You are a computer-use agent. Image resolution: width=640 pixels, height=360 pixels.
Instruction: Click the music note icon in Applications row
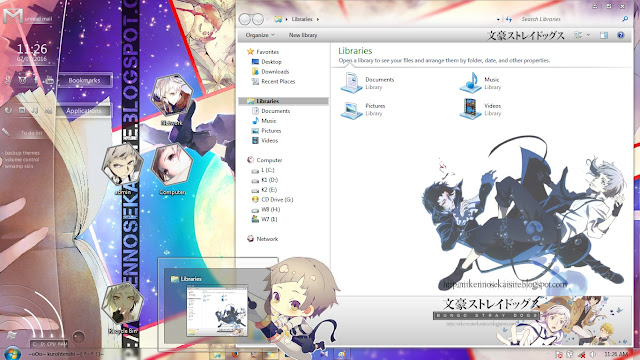[35, 111]
